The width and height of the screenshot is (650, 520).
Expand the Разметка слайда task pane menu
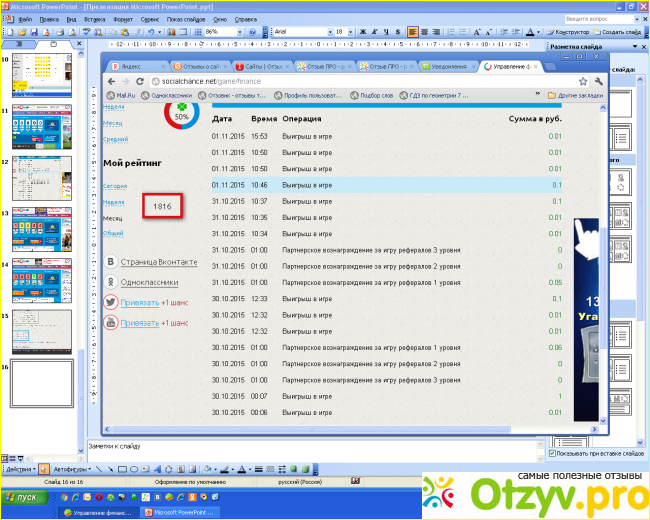635,47
